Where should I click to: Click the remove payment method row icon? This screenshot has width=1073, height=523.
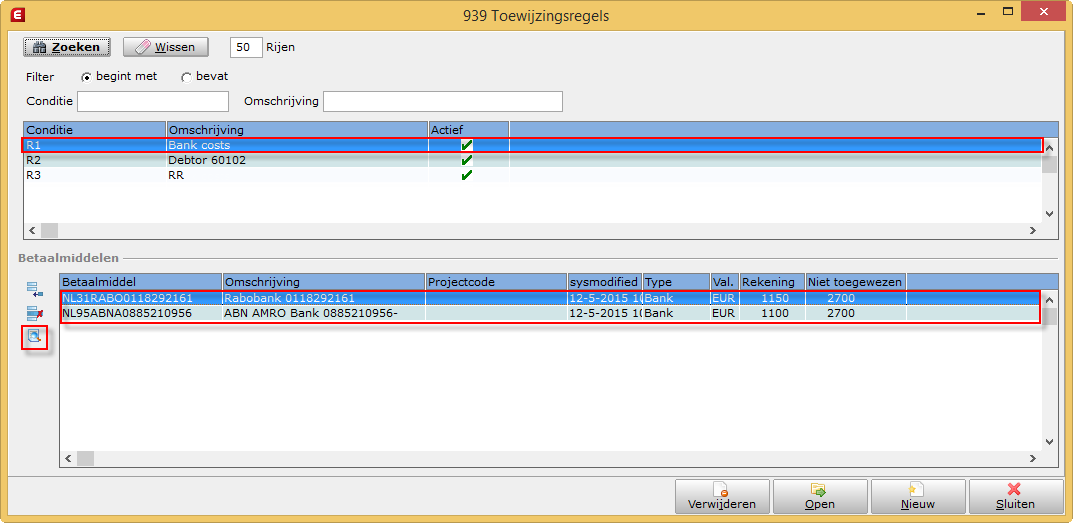[x=35, y=314]
